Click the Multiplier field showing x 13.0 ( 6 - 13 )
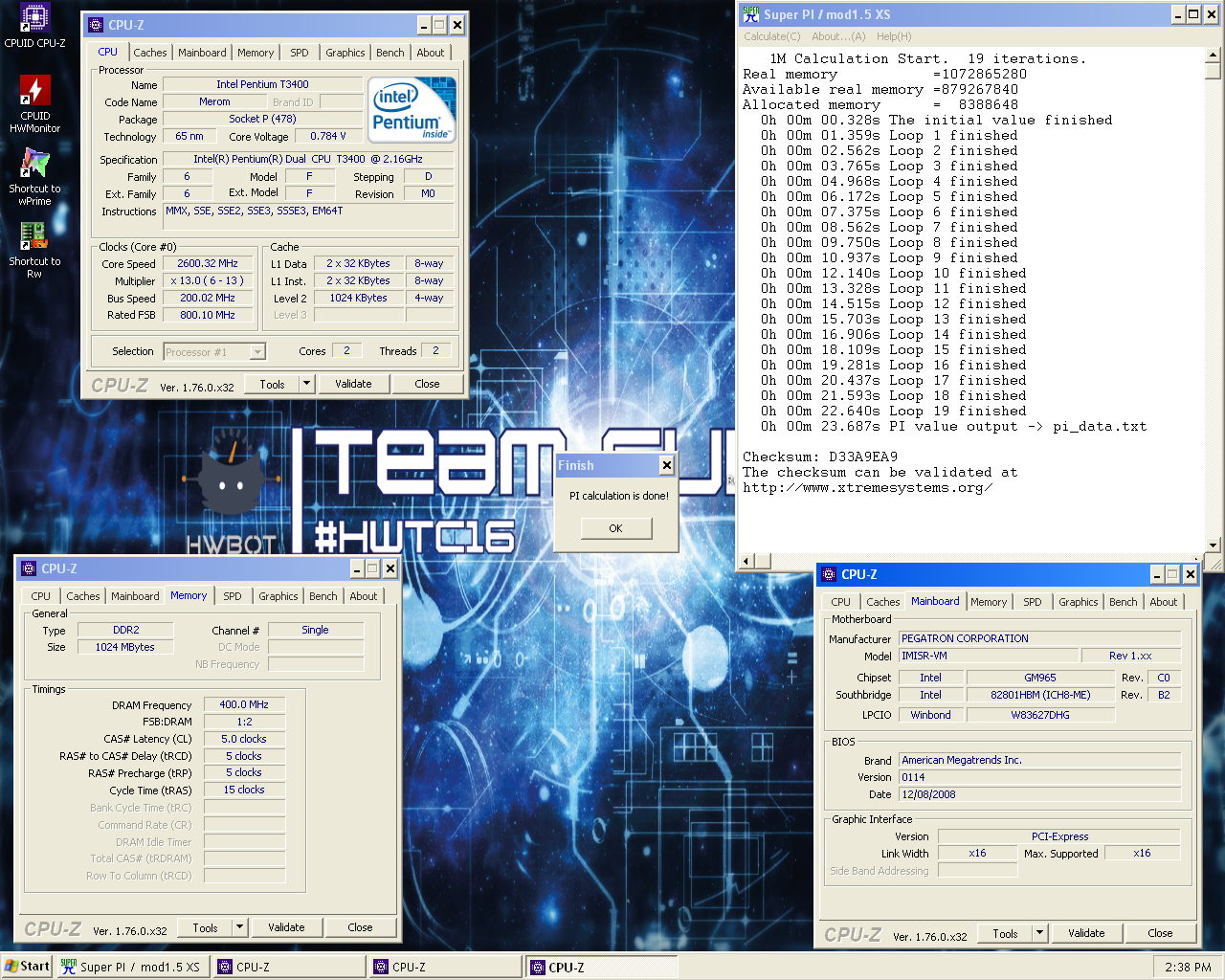This screenshot has width=1225, height=980. point(208,281)
